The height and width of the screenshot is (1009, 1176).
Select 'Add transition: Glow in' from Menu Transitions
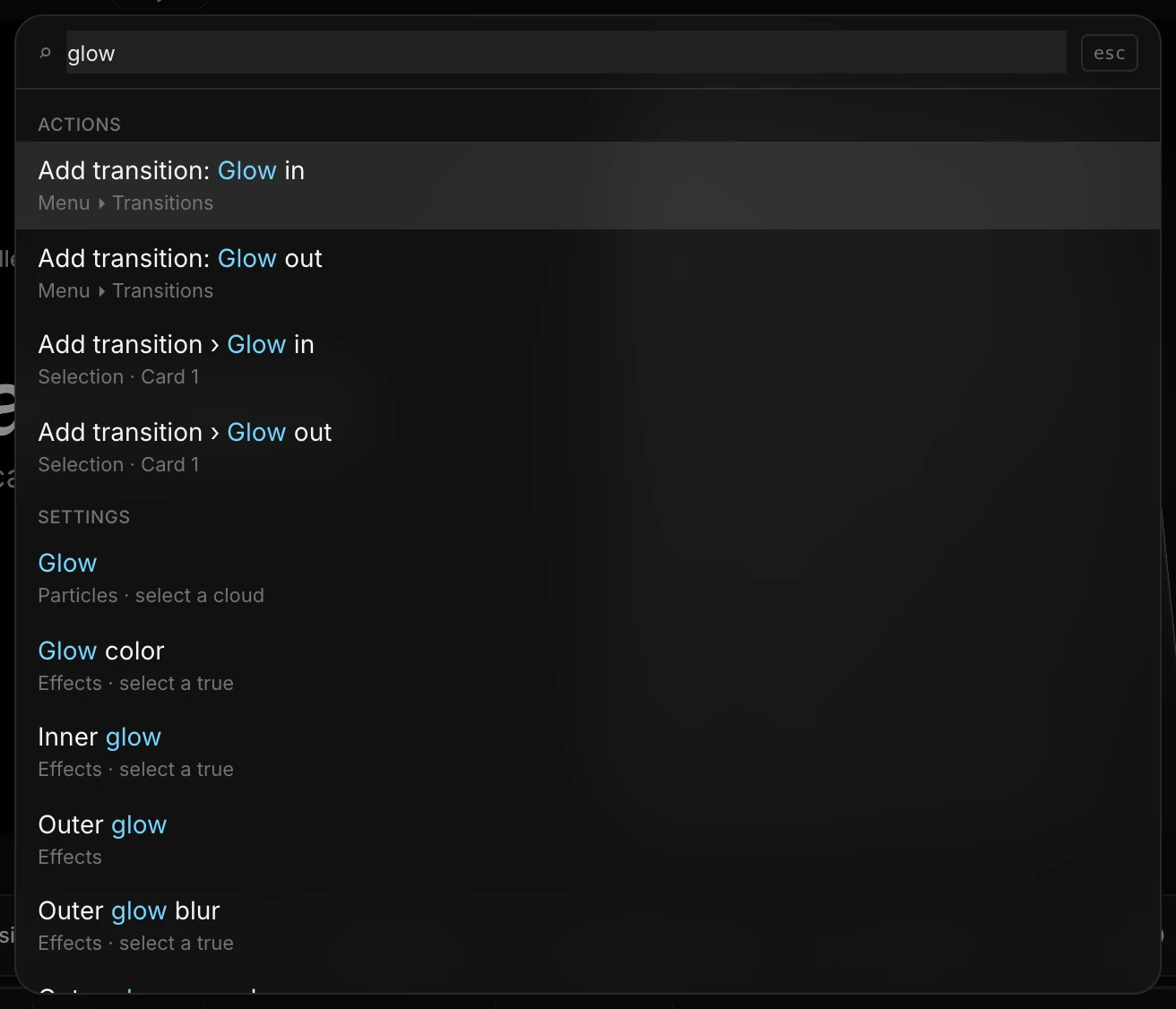coord(588,185)
